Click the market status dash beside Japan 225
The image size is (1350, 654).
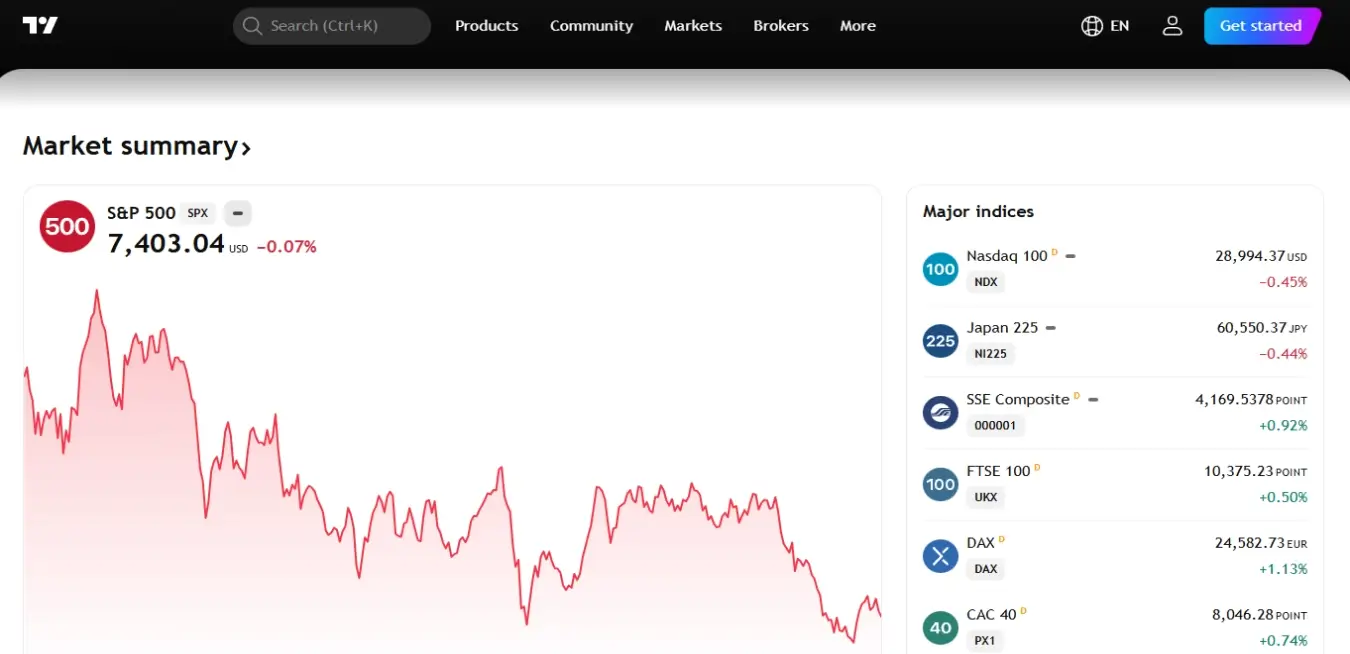tap(1050, 328)
